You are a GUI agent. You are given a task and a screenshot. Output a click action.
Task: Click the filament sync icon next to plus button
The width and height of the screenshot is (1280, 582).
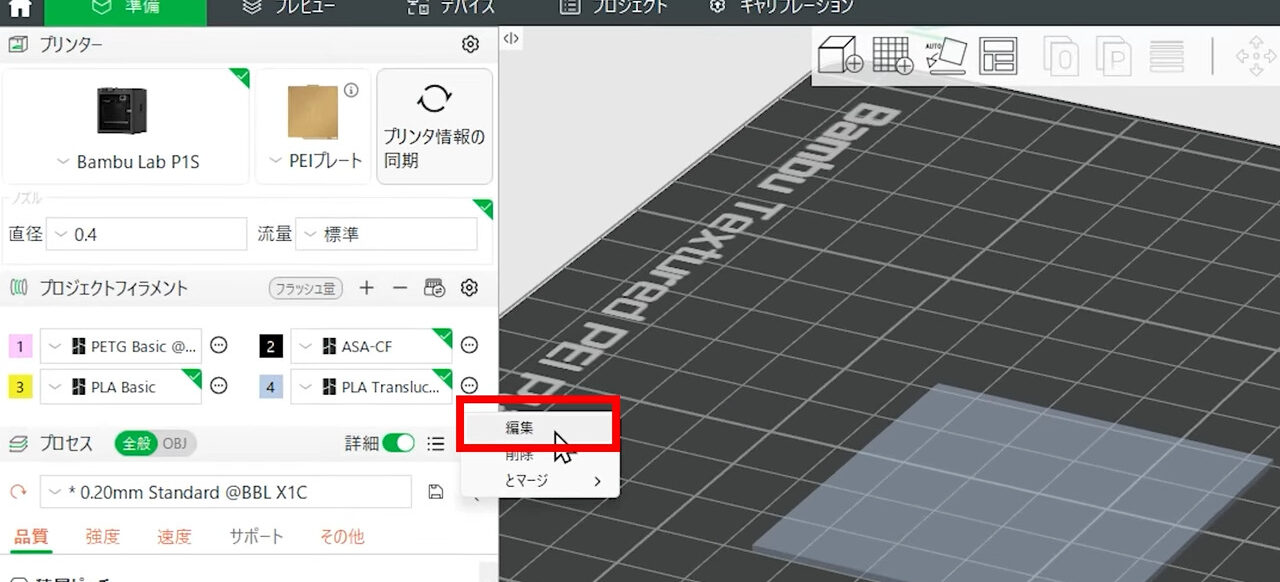[434, 288]
